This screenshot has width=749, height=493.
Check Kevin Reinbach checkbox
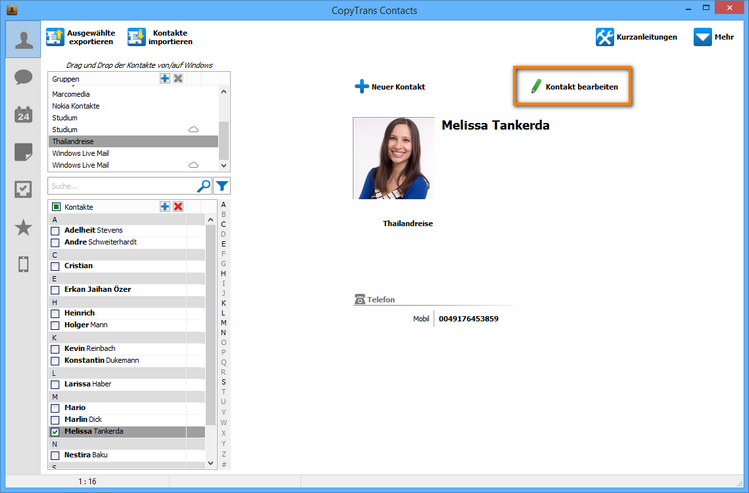(x=55, y=349)
